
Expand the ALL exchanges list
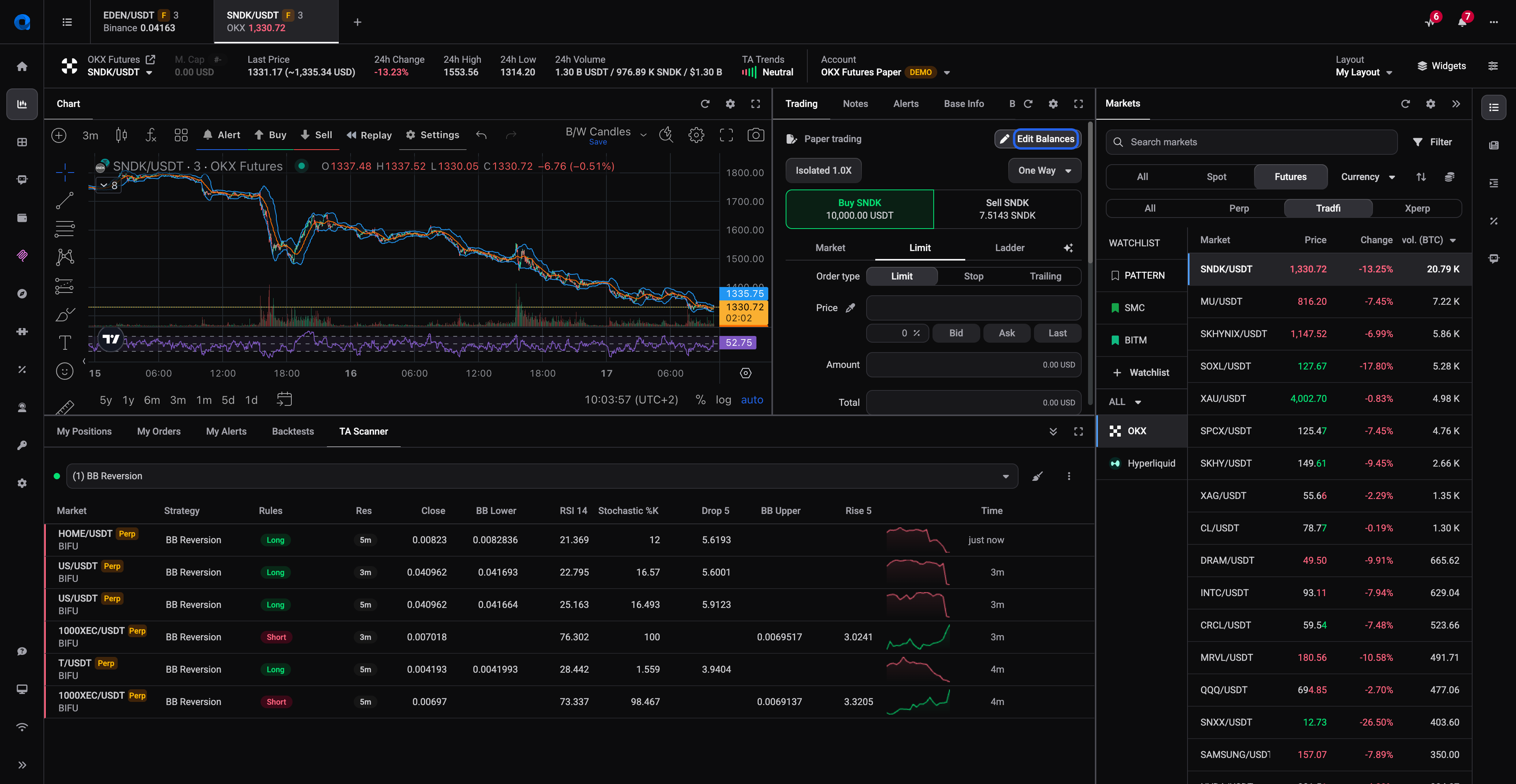[1125, 401]
